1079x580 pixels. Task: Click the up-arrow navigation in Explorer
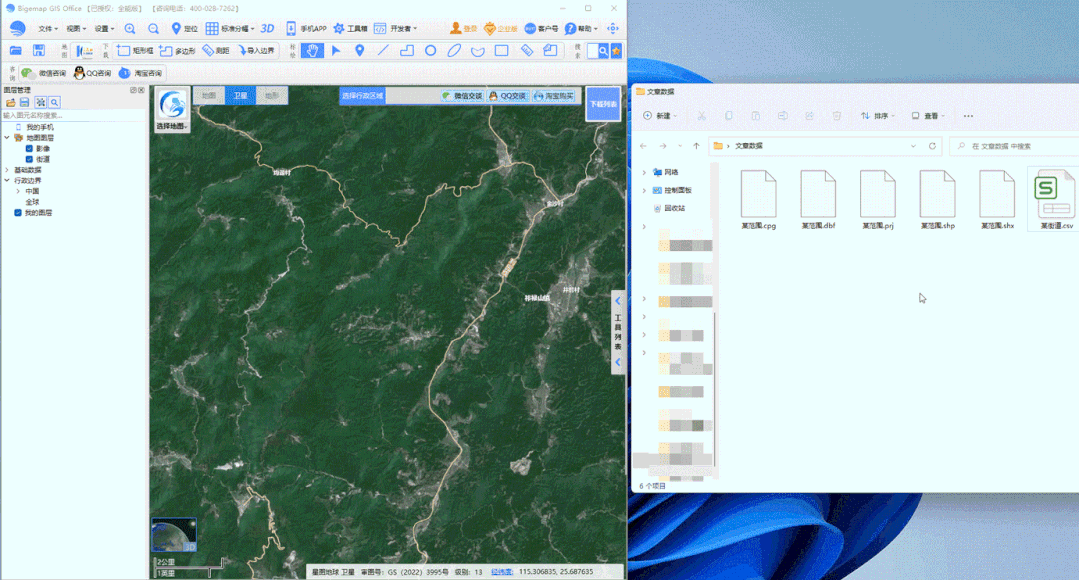click(x=696, y=146)
